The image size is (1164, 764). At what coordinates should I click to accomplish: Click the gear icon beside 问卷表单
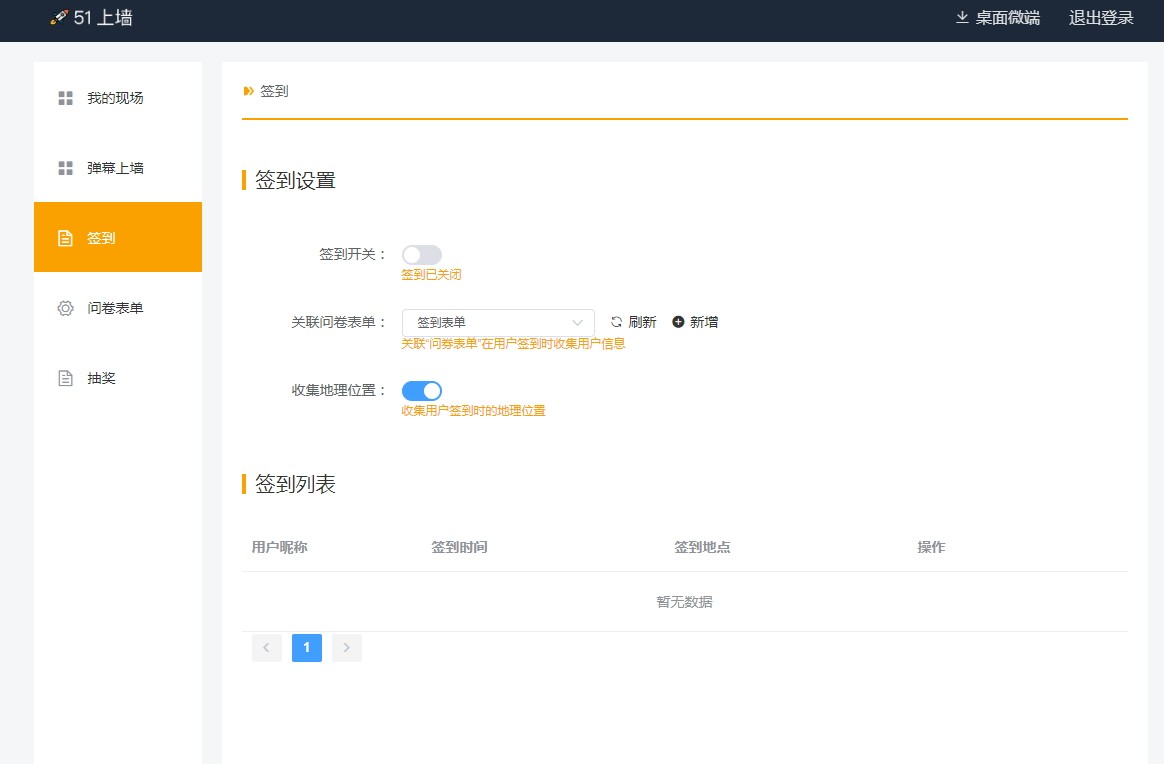(65, 308)
